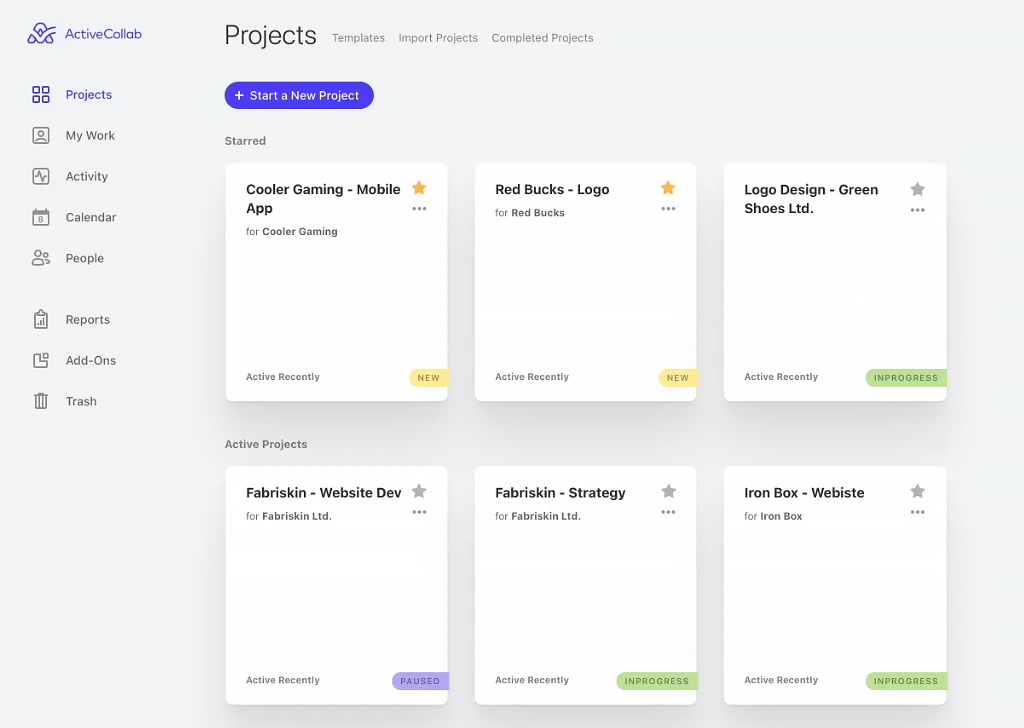Open options menu for Fabriskin - Strategy
This screenshot has width=1024, height=728.
668,512
